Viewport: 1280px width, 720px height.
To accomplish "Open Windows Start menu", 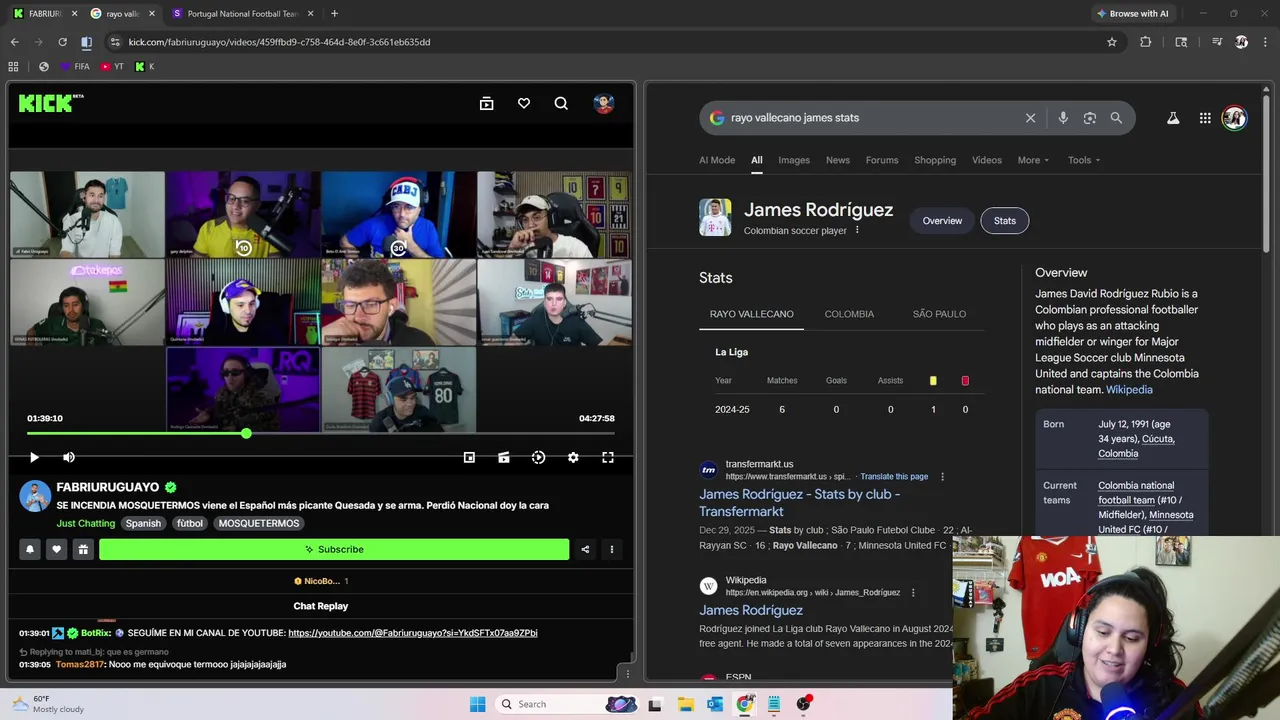I will (477, 704).
